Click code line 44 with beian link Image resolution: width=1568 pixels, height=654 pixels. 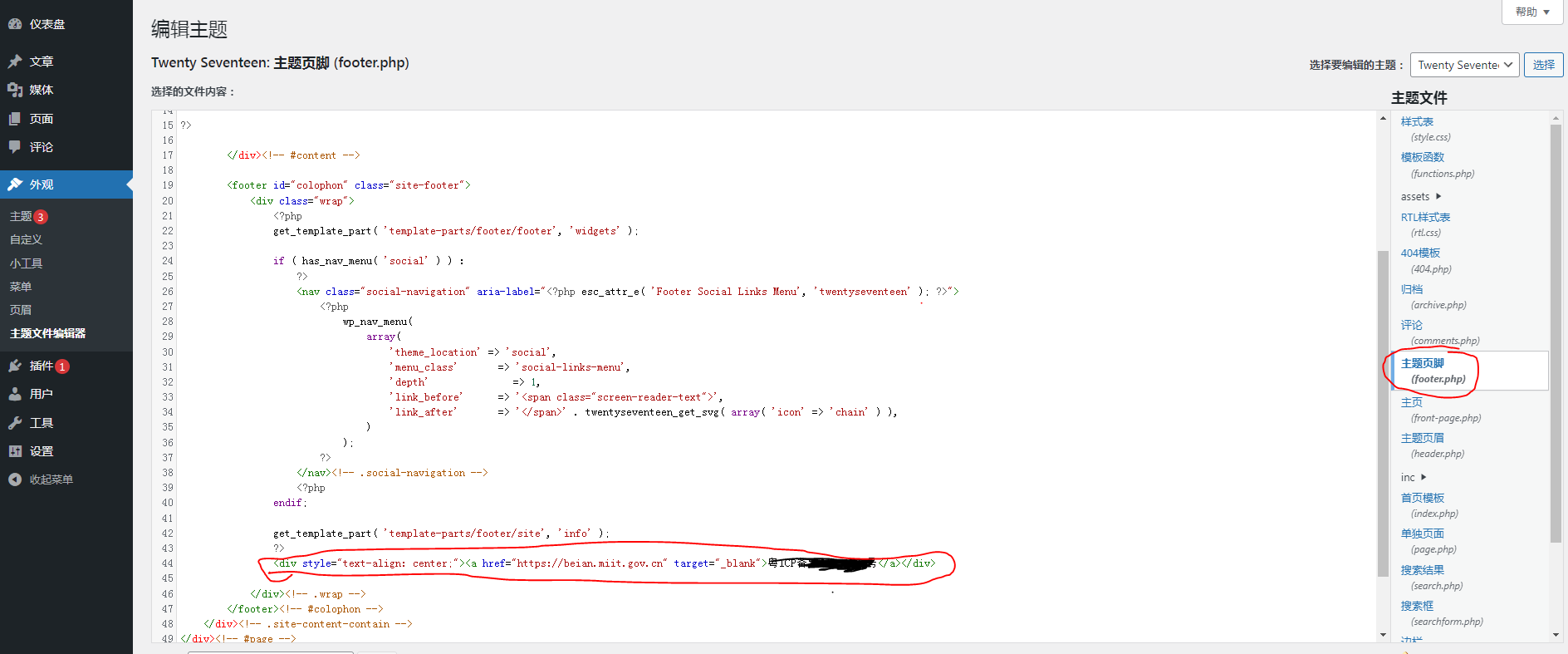point(605,563)
